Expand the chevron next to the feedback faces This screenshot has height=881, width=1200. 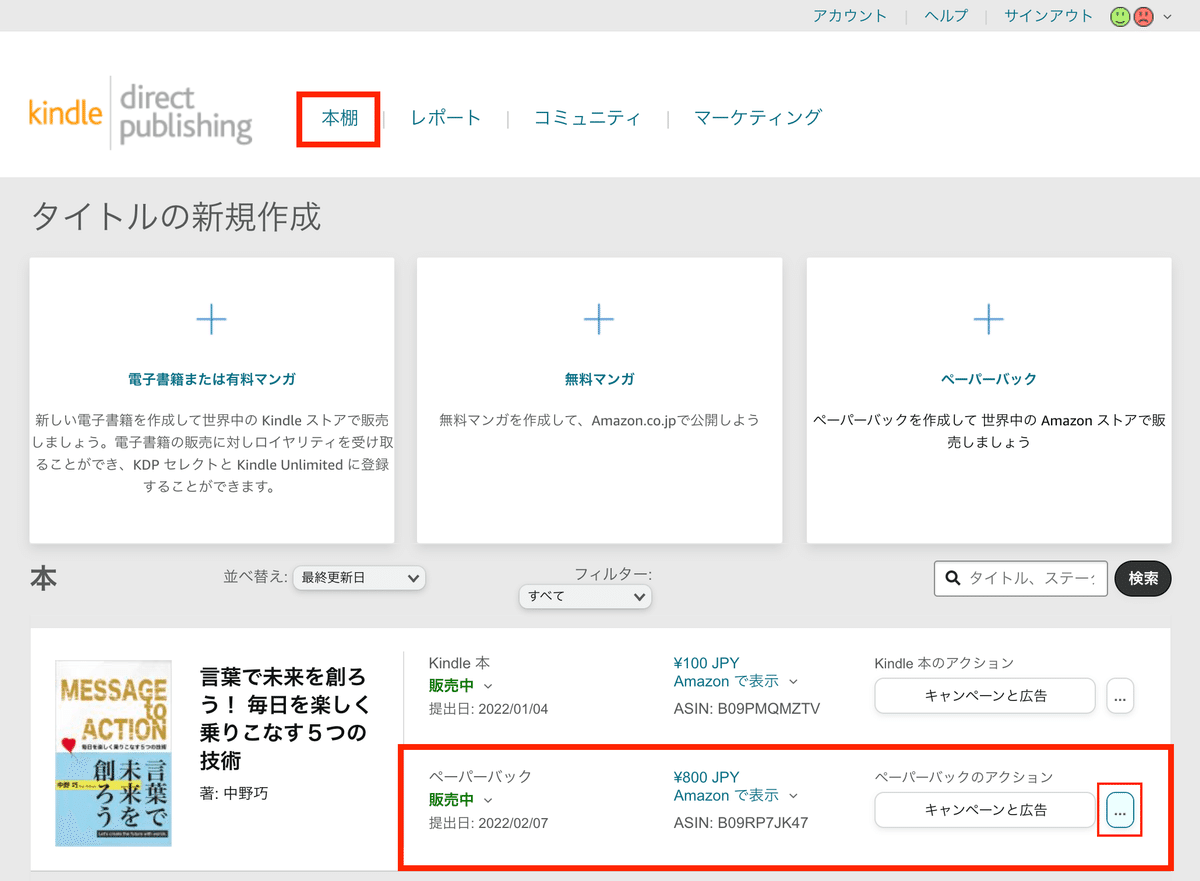1167,17
